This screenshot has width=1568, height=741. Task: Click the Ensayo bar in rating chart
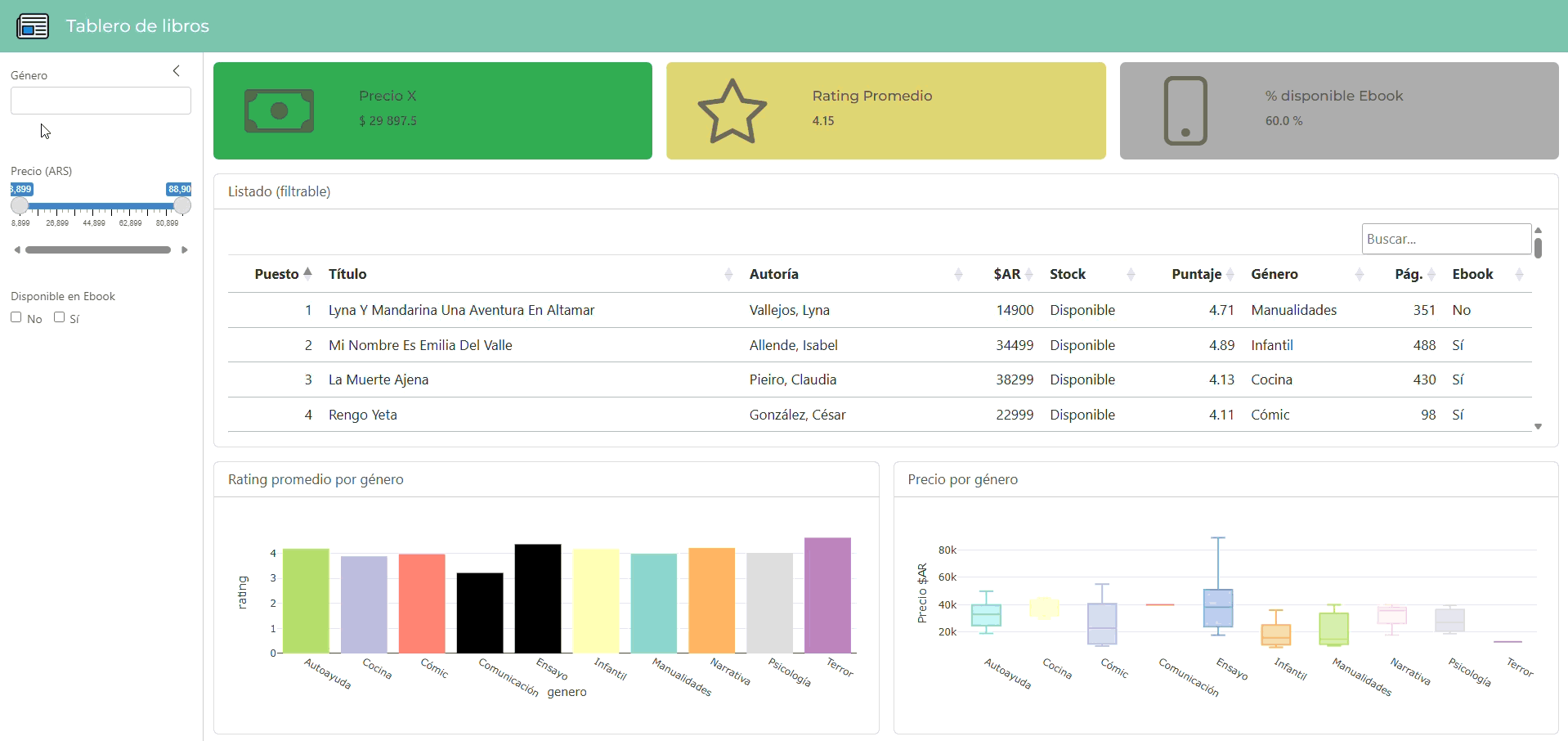pos(538,599)
